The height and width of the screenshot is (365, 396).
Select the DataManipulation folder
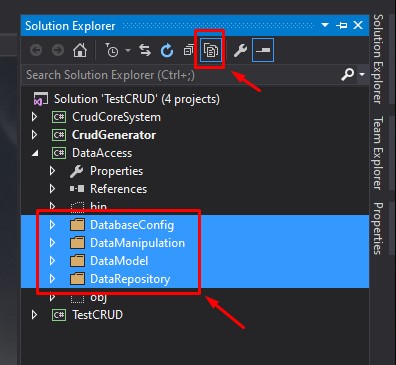coord(137,243)
